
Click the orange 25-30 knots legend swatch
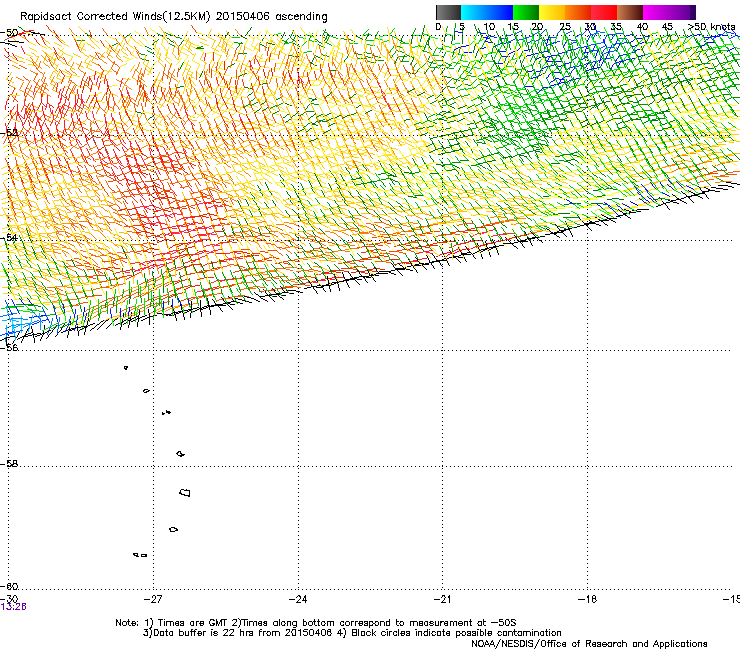578,12
